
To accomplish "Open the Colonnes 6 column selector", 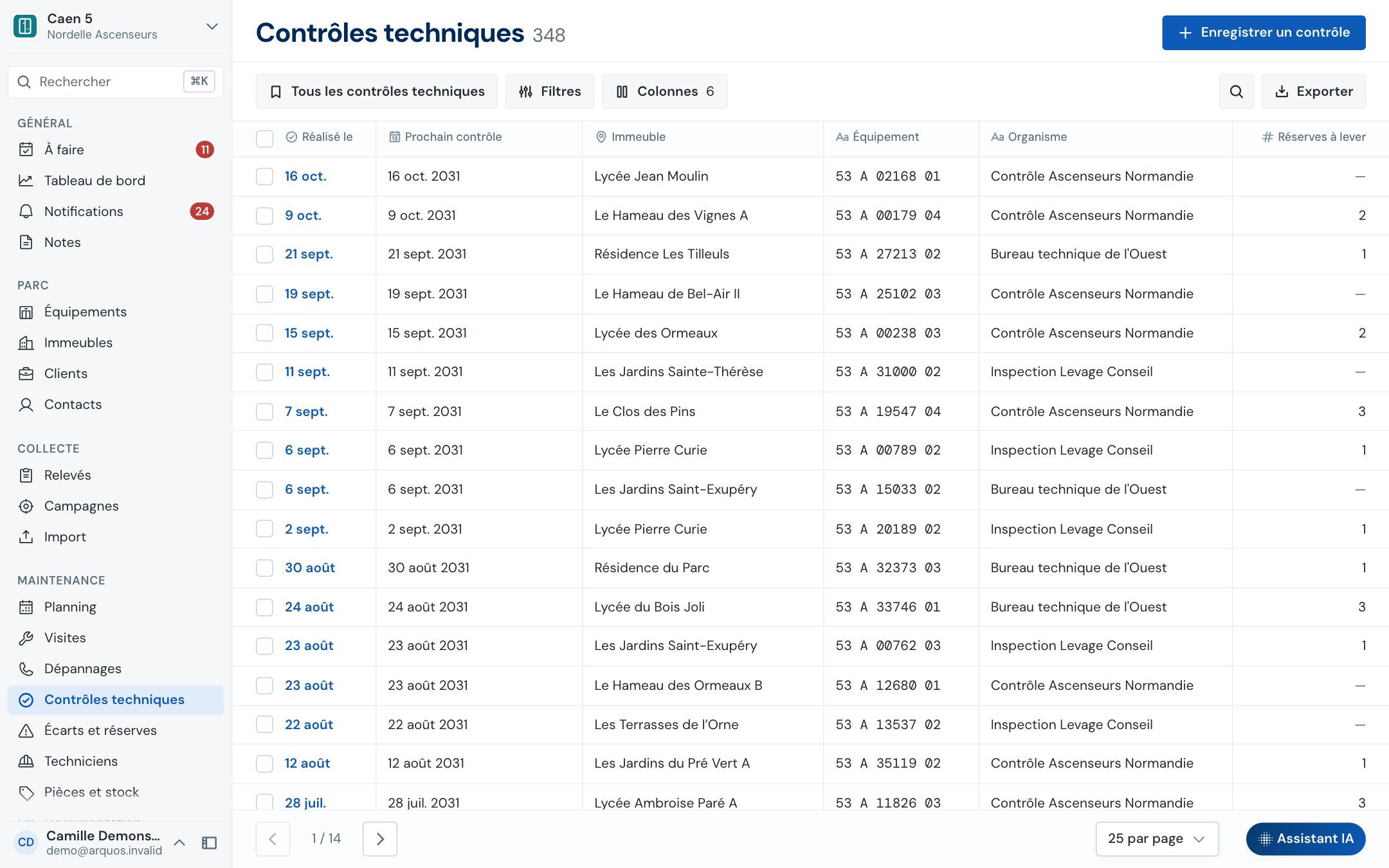I will tap(664, 91).
